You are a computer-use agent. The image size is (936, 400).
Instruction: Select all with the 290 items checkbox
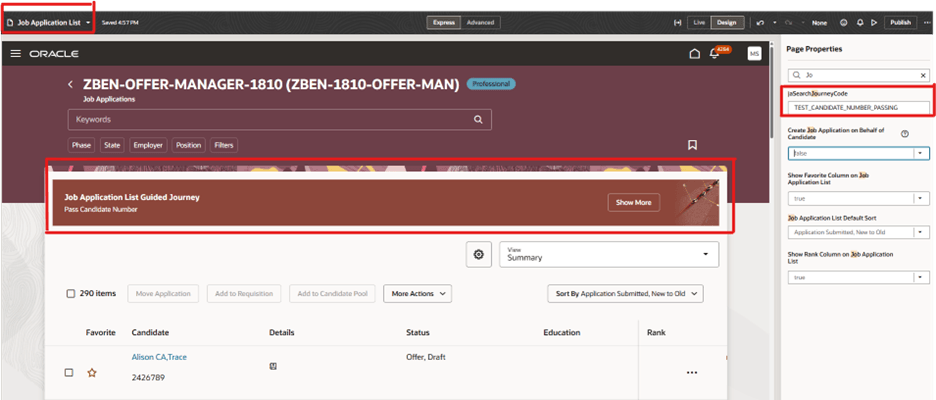coord(70,294)
